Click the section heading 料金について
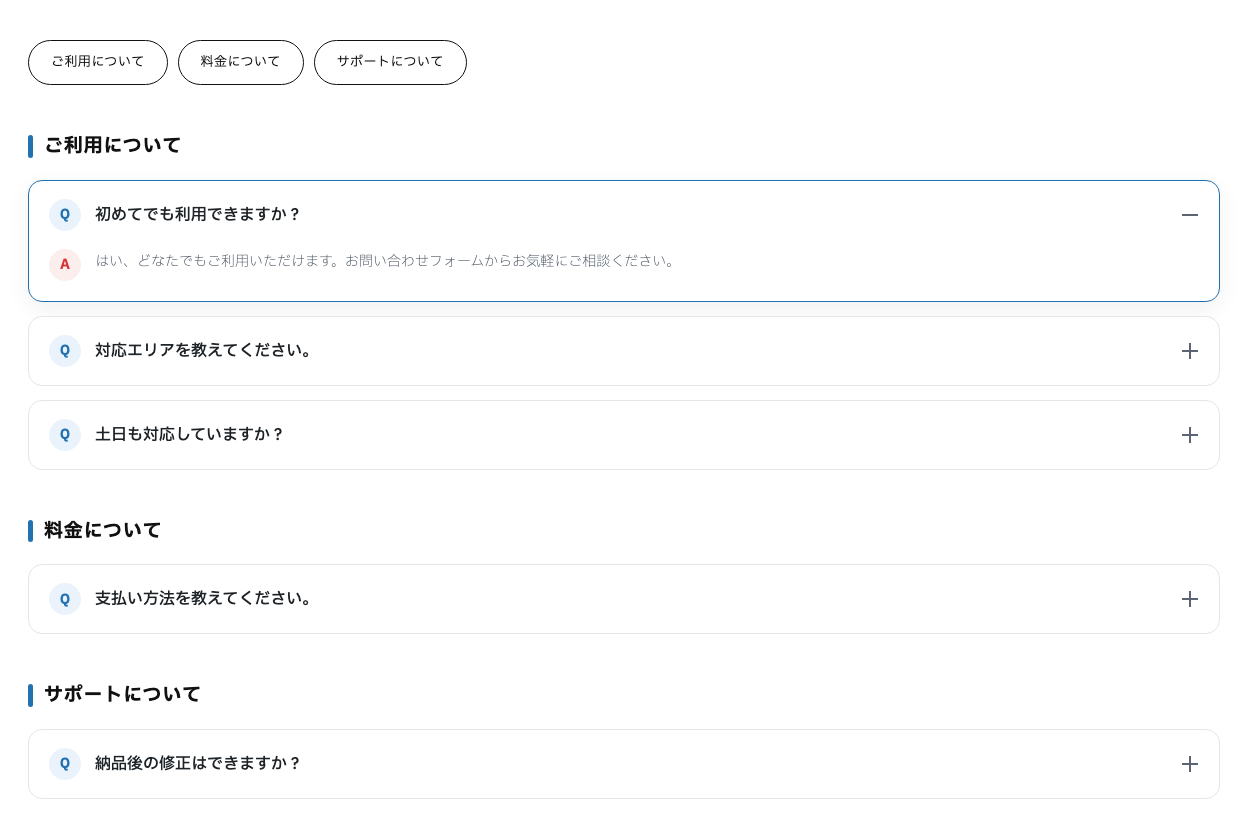 coord(103,531)
